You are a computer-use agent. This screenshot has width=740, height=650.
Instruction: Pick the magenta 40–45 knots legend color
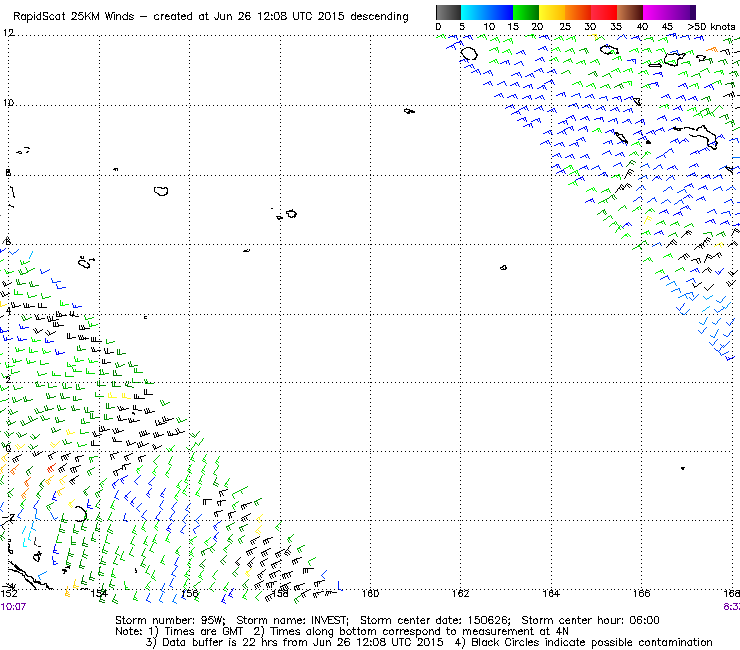(x=656, y=12)
